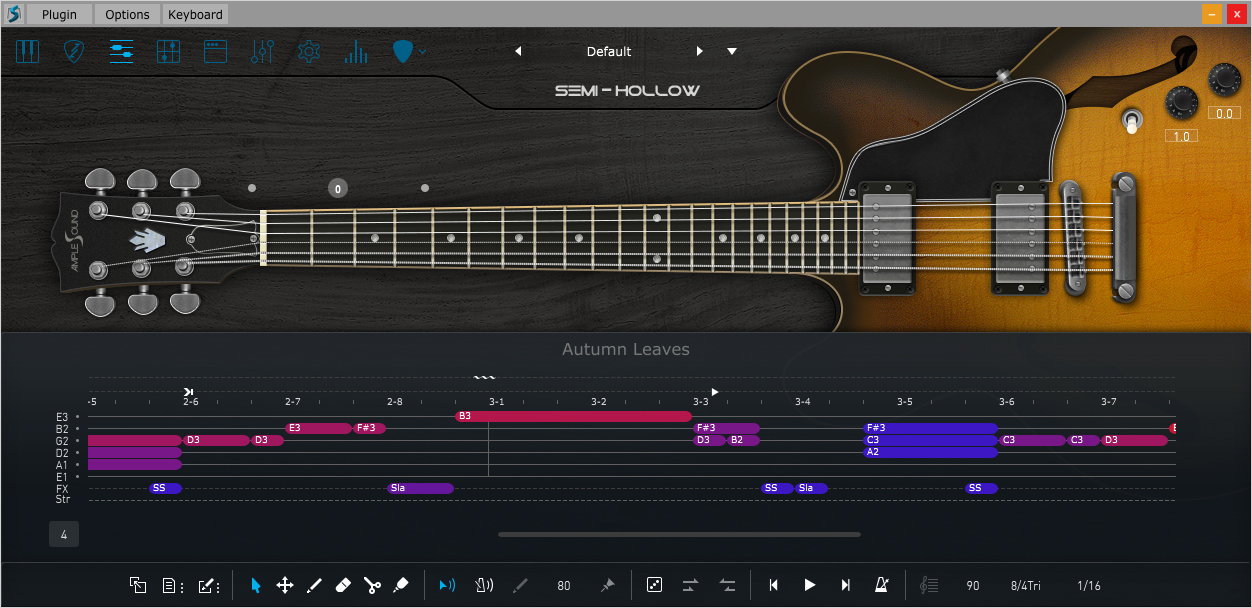1252x608 pixels.
Task: Play the Autumn Leaves riff
Action: (x=810, y=585)
